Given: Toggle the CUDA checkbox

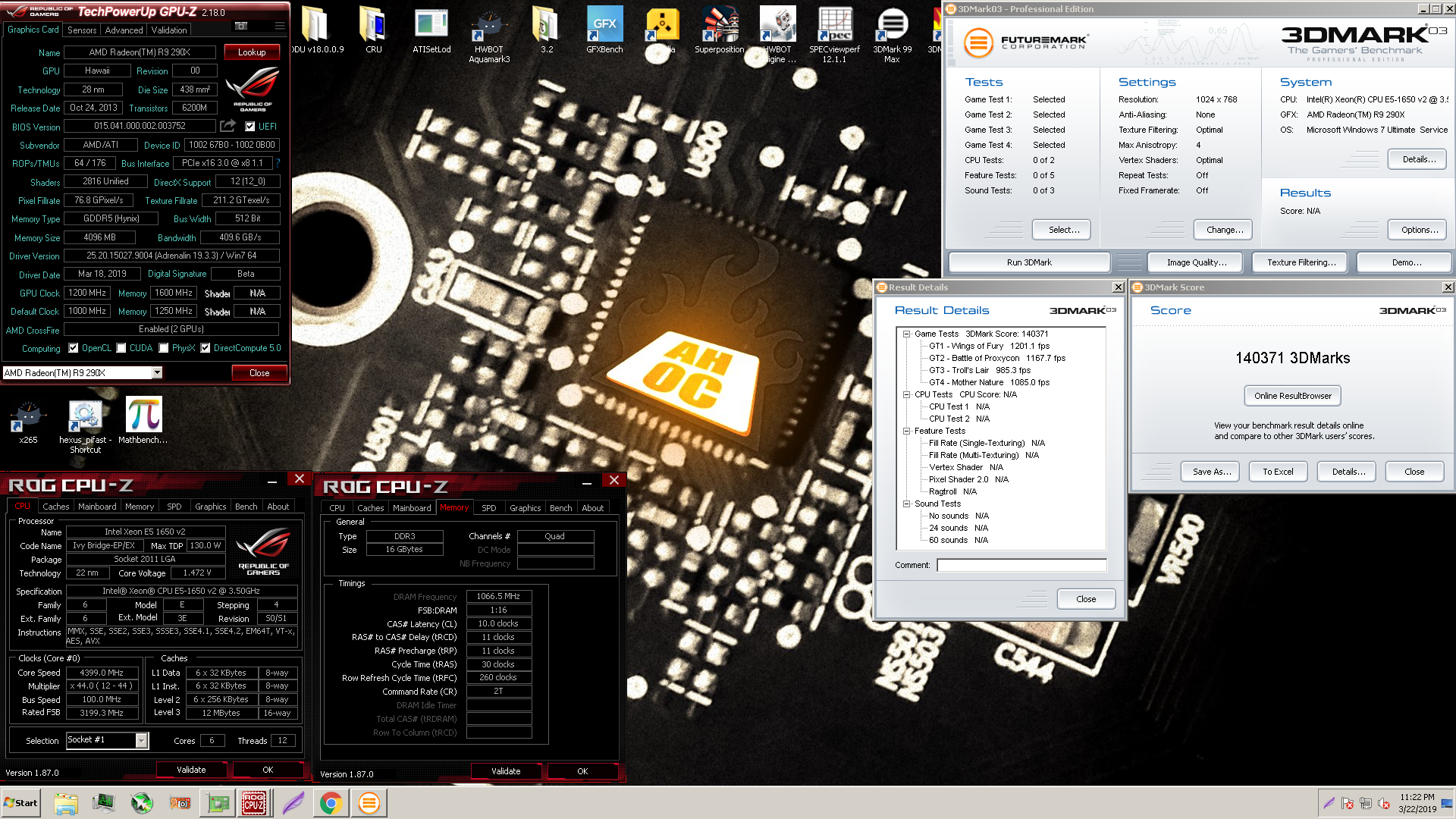Looking at the screenshot, I should coord(121,348).
